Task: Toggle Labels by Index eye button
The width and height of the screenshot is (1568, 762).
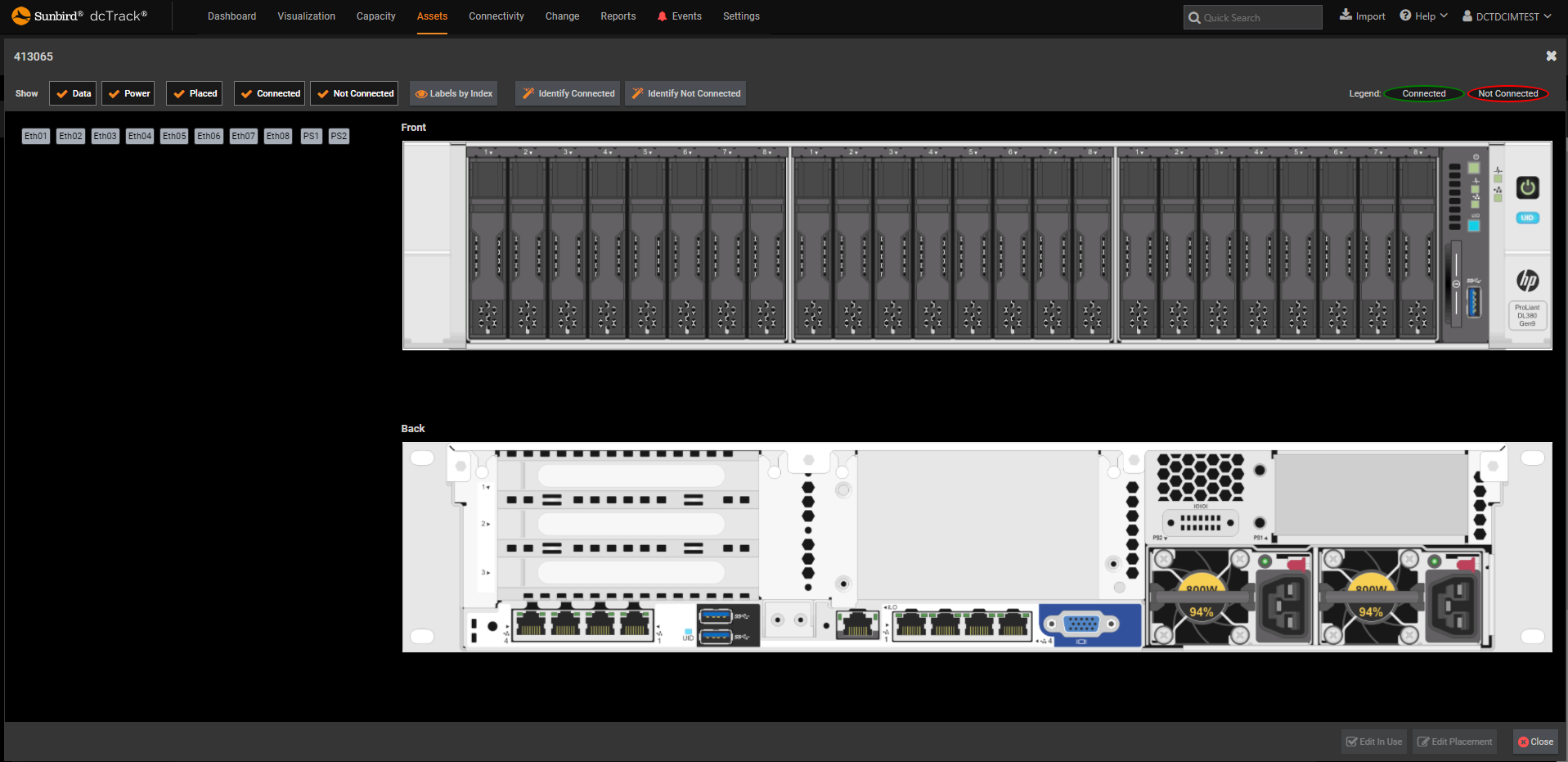Action: (453, 93)
